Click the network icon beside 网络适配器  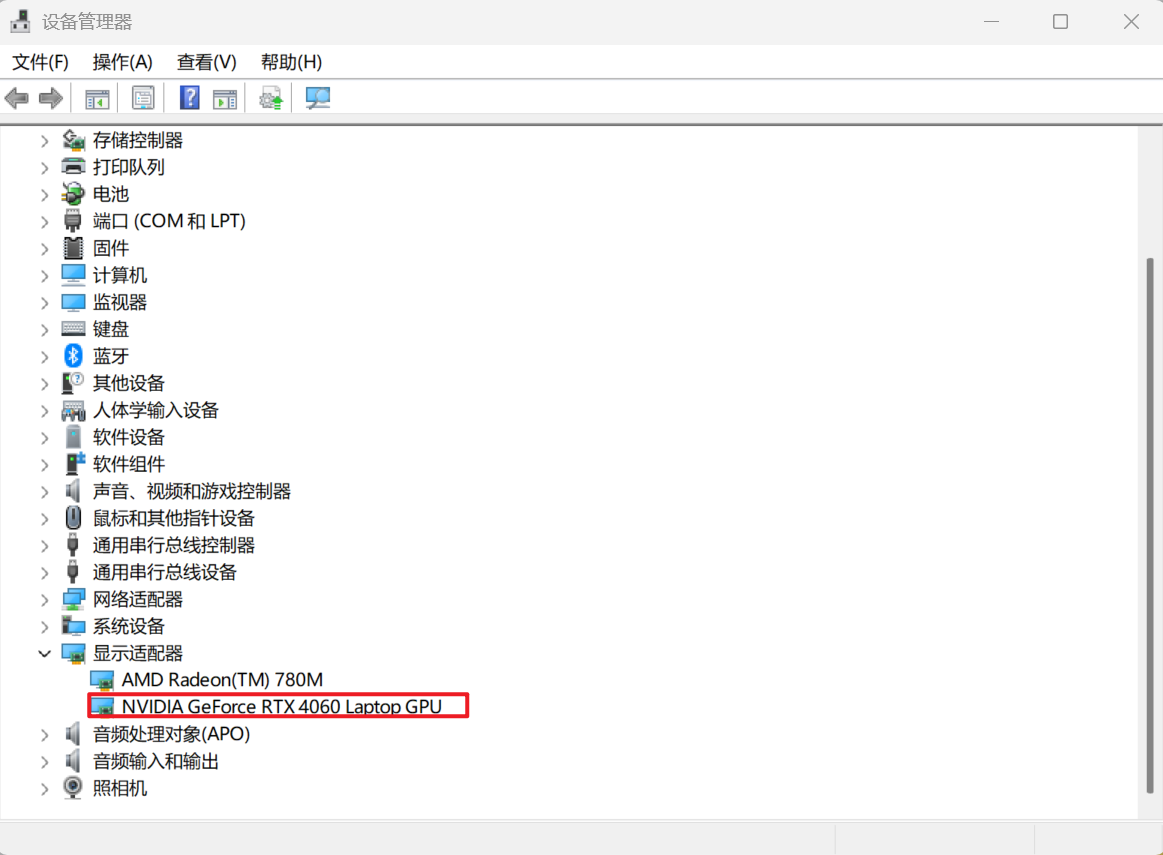[73, 599]
